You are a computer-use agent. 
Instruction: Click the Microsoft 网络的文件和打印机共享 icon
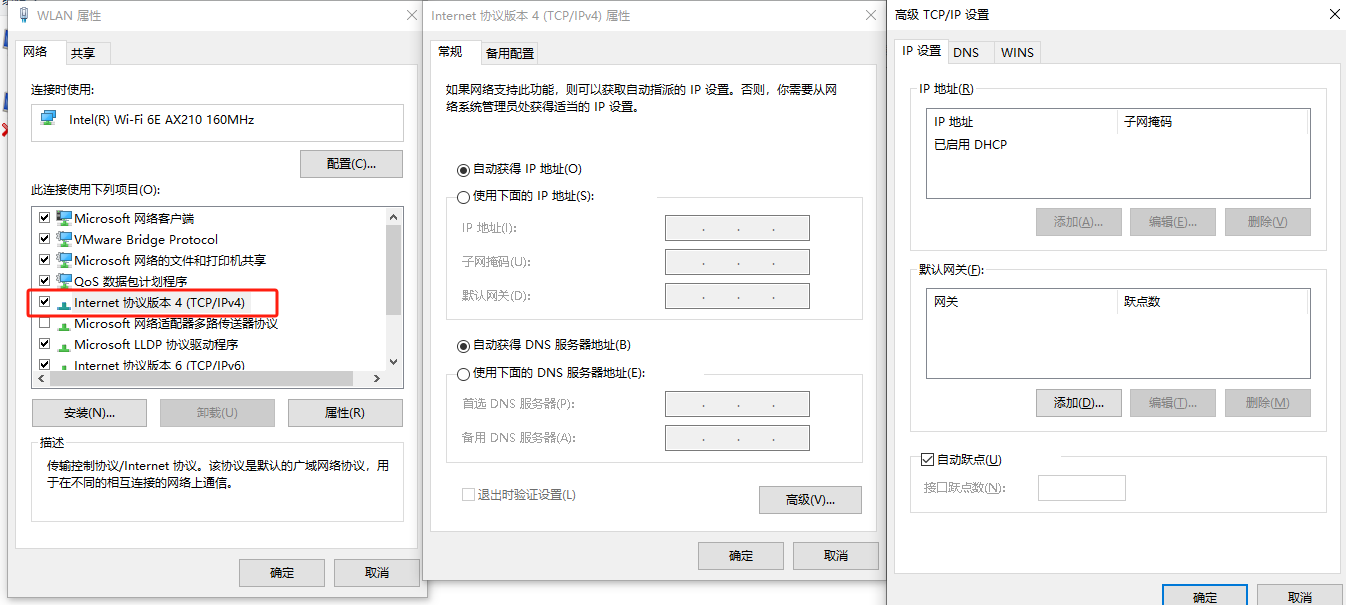click(x=64, y=260)
